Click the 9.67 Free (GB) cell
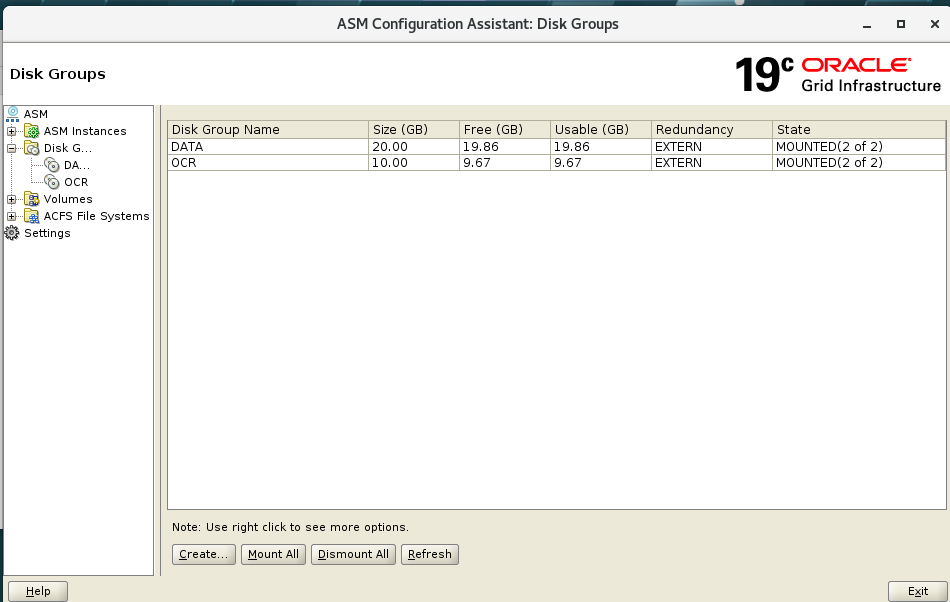This screenshot has height=602, width=950. click(505, 162)
